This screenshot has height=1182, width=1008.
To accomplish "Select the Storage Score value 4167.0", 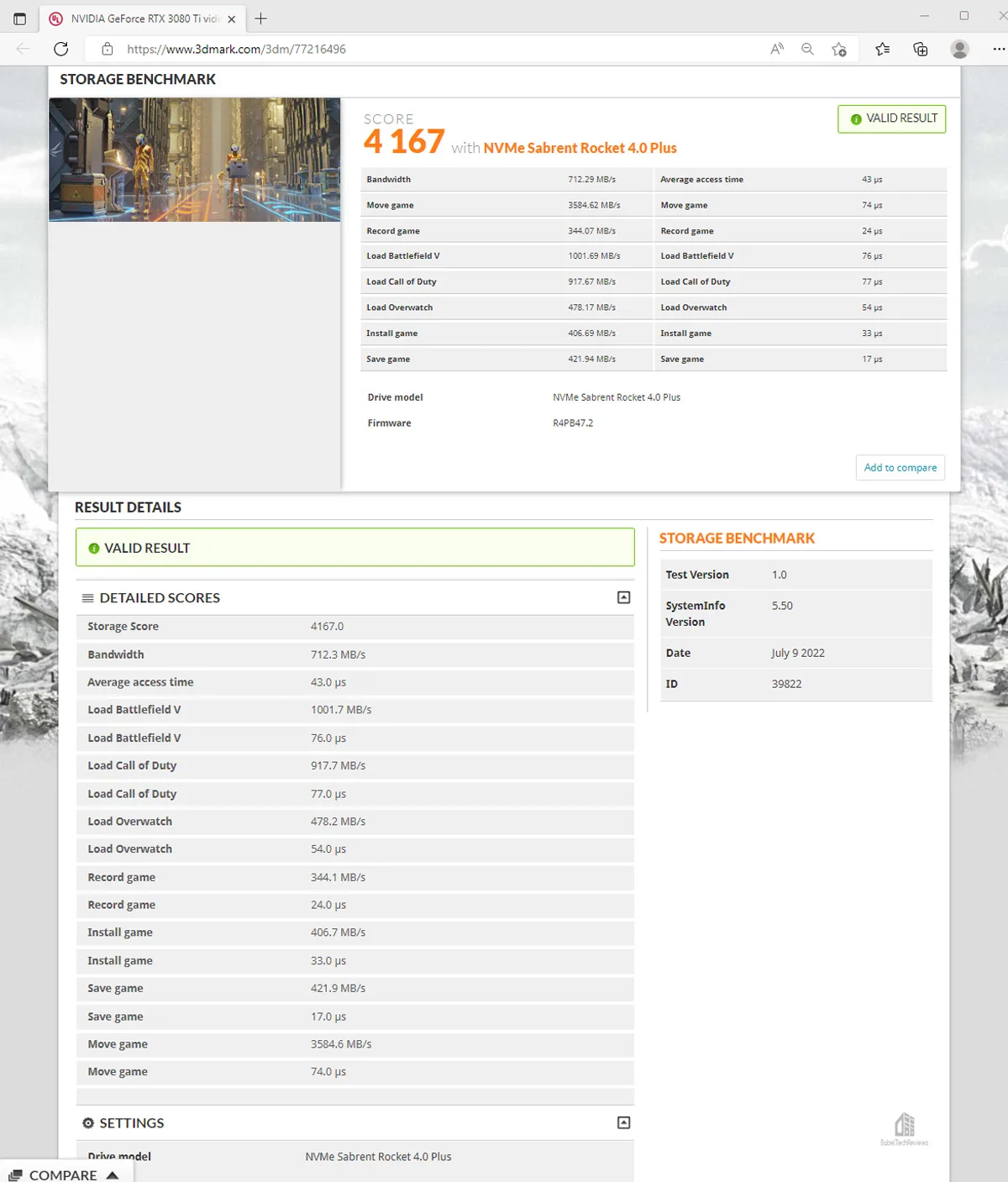I will point(327,626).
